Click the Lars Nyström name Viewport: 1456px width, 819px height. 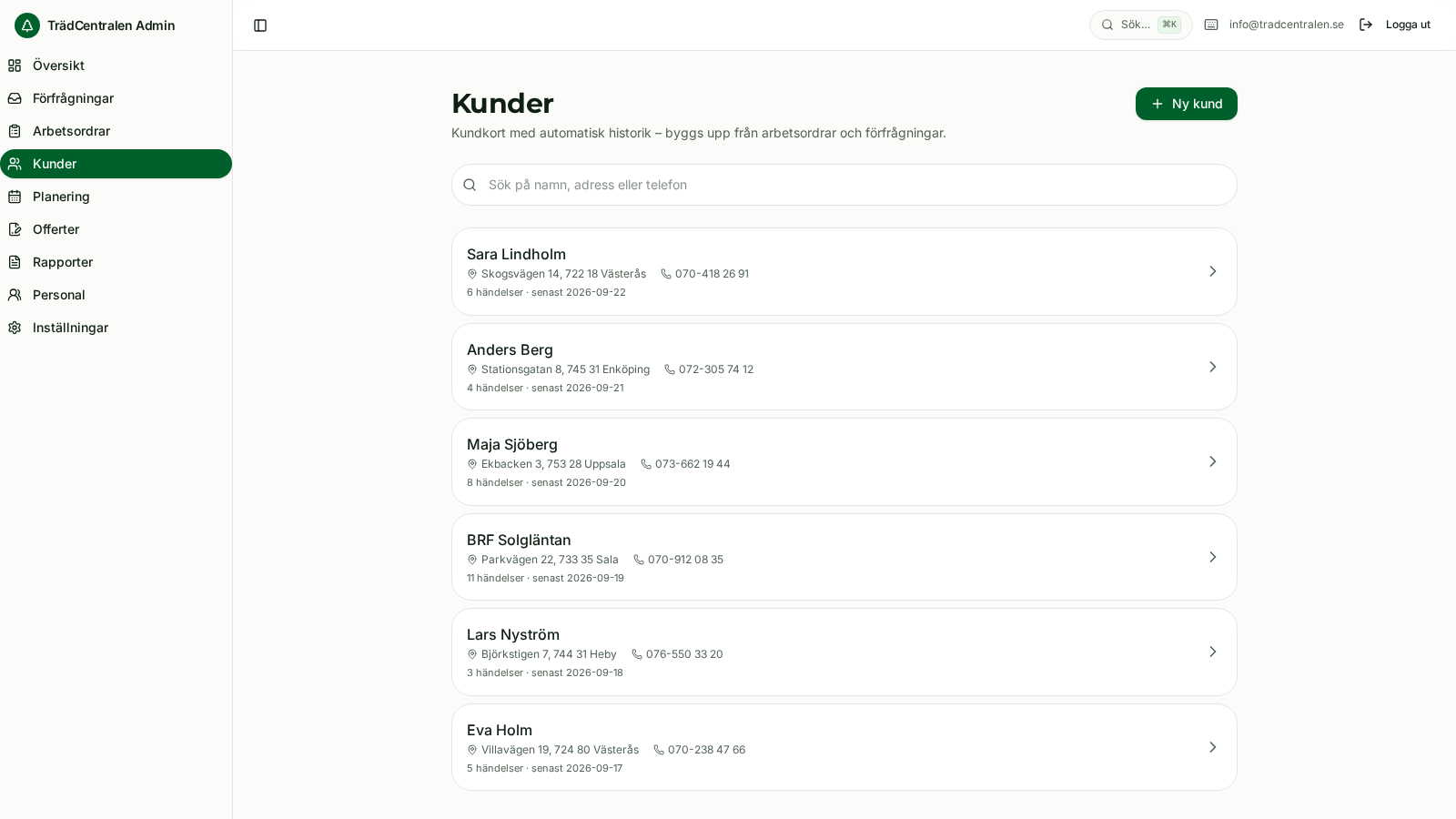[x=513, y=634]
